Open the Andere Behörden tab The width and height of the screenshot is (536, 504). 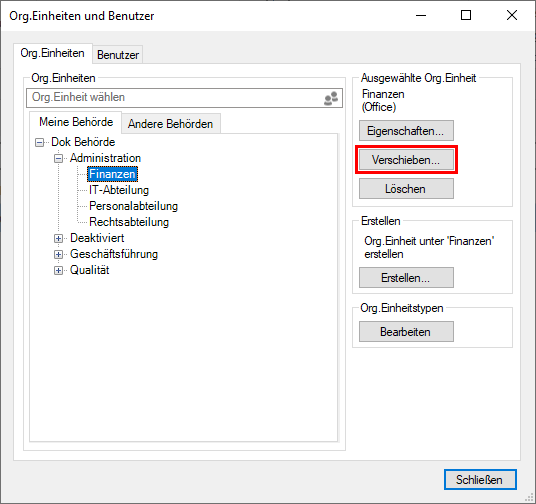tap(170, 123)
